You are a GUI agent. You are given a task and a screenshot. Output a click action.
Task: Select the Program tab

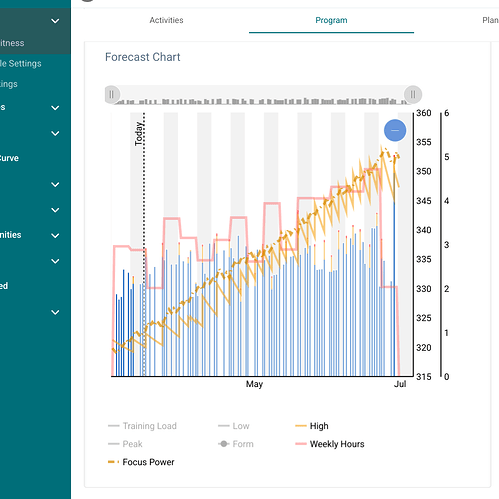click(331, 20)
